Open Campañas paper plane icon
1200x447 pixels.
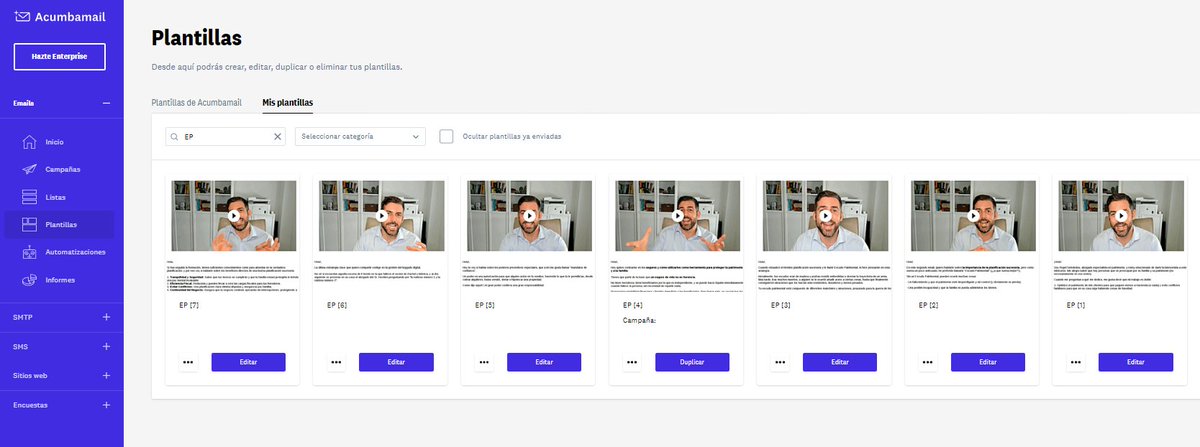click(29, 169)
